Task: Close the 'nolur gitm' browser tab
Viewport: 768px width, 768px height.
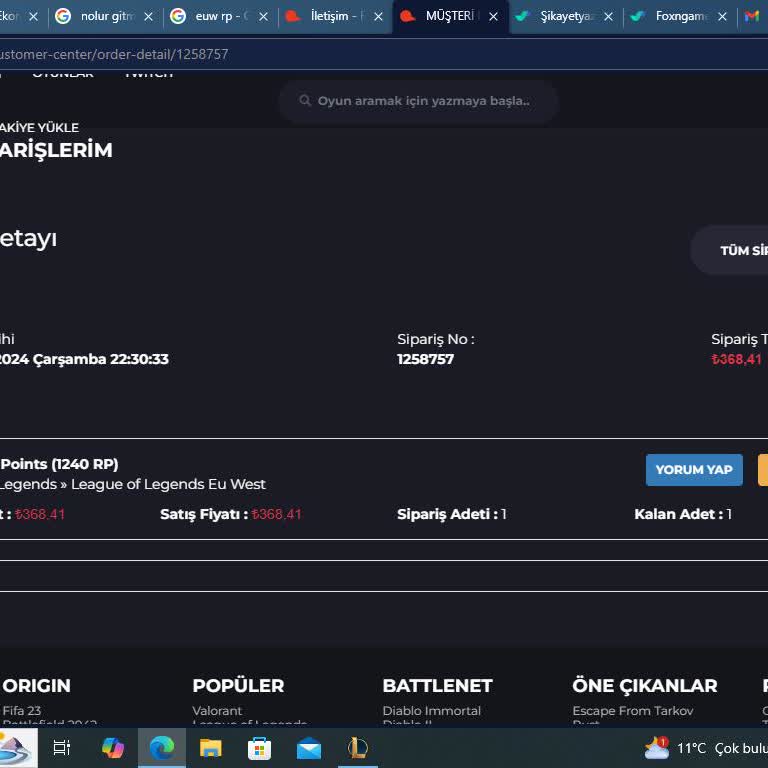Action: pos(149,17)
